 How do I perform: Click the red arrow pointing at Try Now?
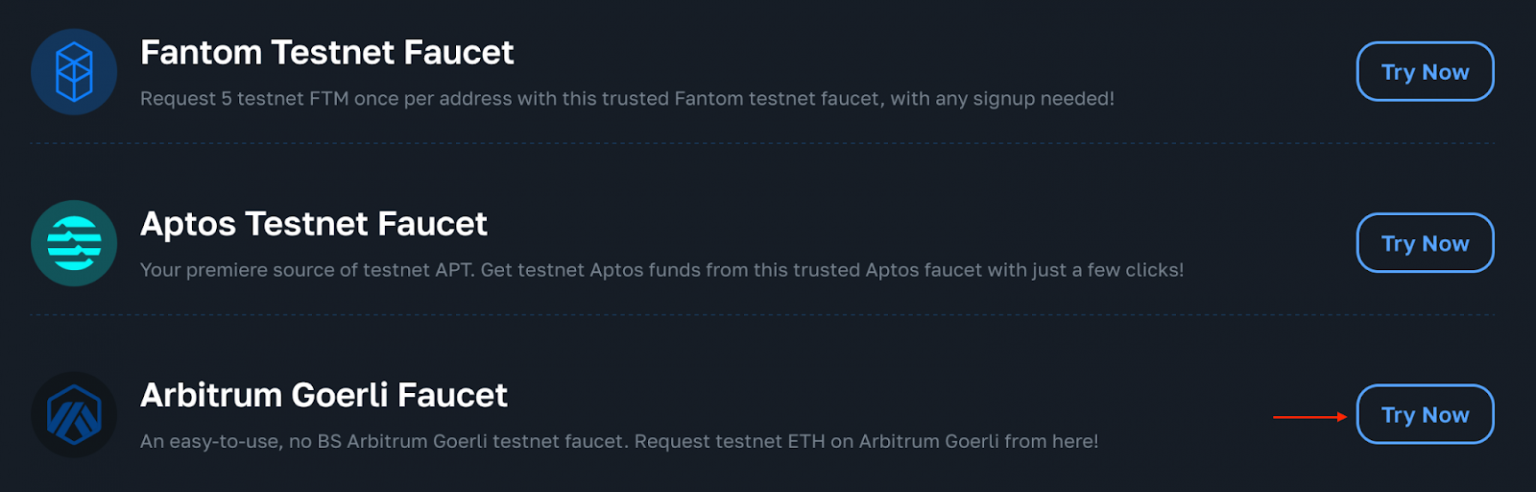[1310, 417]
